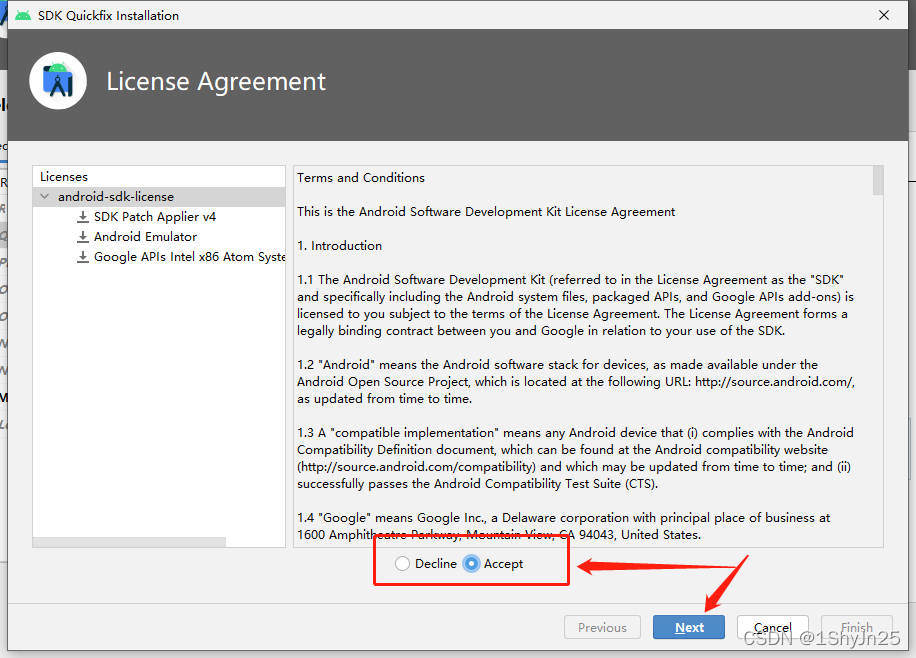Select the android-sdk-license row

click(x=159, y=196)
